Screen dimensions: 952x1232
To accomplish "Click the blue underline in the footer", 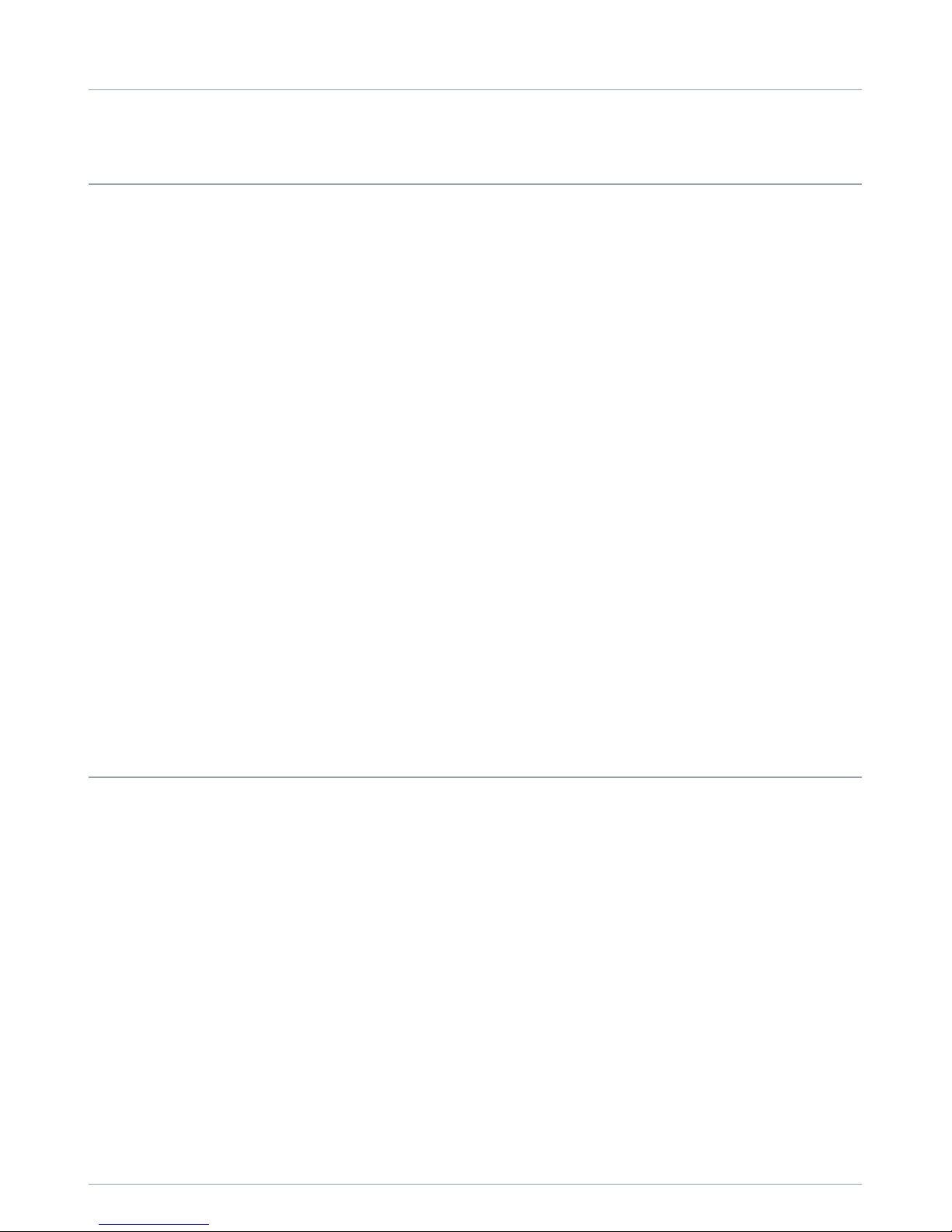I will tap(155, 1225).
